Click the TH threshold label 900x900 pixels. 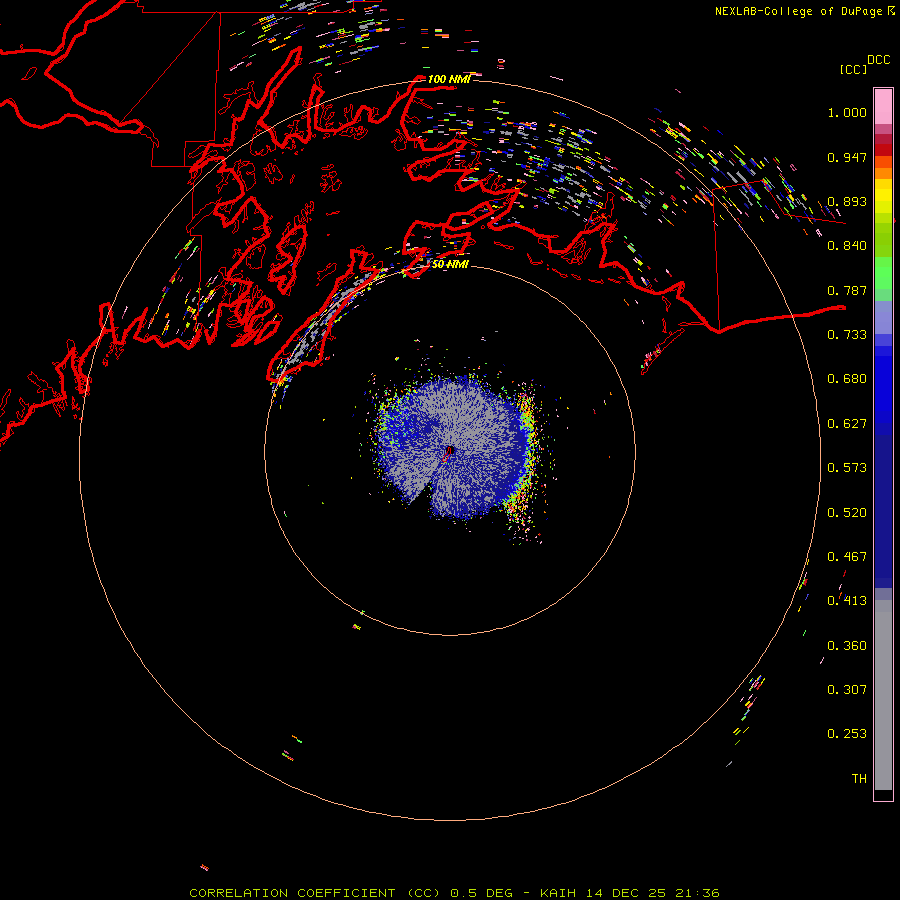click(859, 779)
